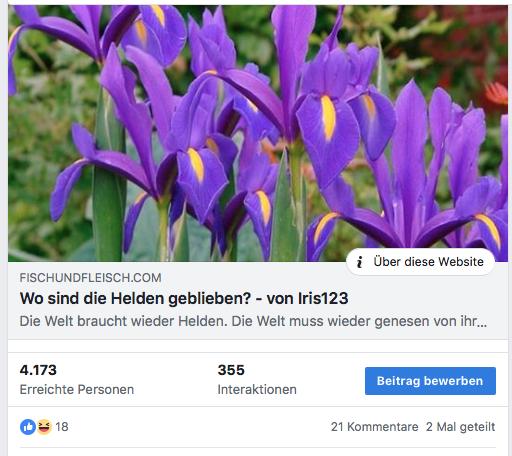Image resolution: width=512 pixels, height=456 pixels.
Task: Select the "Interaktionen" label
Action: [x=257, y=389]
